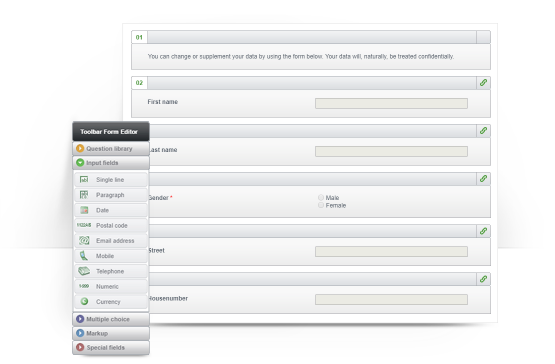Click the link icon on Gender question

tap(483, 179)
